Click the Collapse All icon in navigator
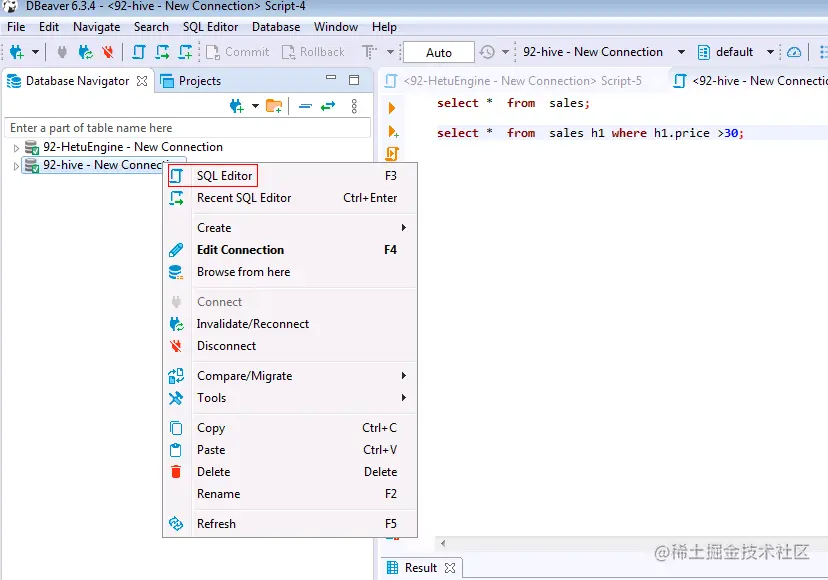828x580 pixels. (305, 106)
